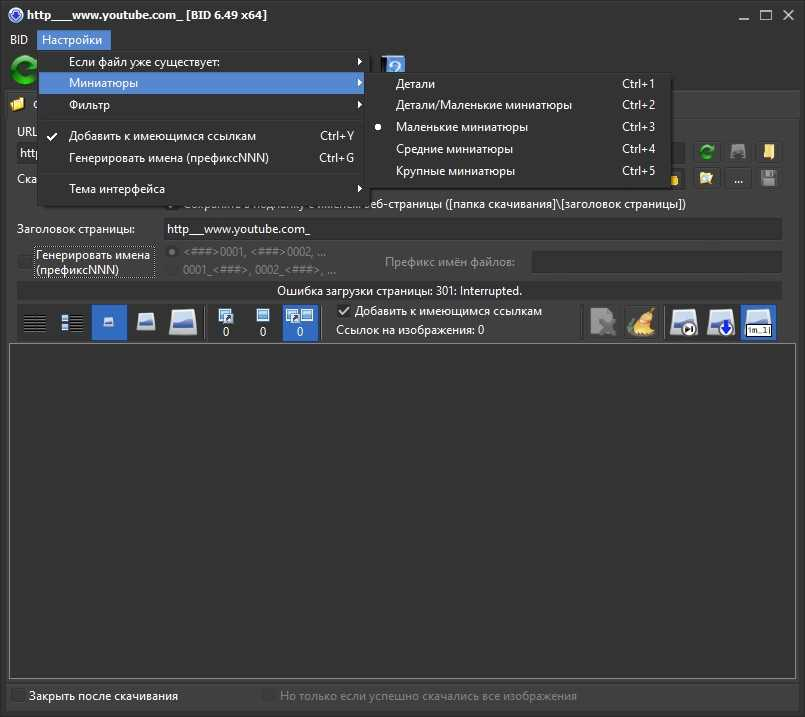This screenshot has height=717, width=805.
Task: Choose 'Генерировать имена (префиксNNN)' in the menu
Action: point(201,158)
